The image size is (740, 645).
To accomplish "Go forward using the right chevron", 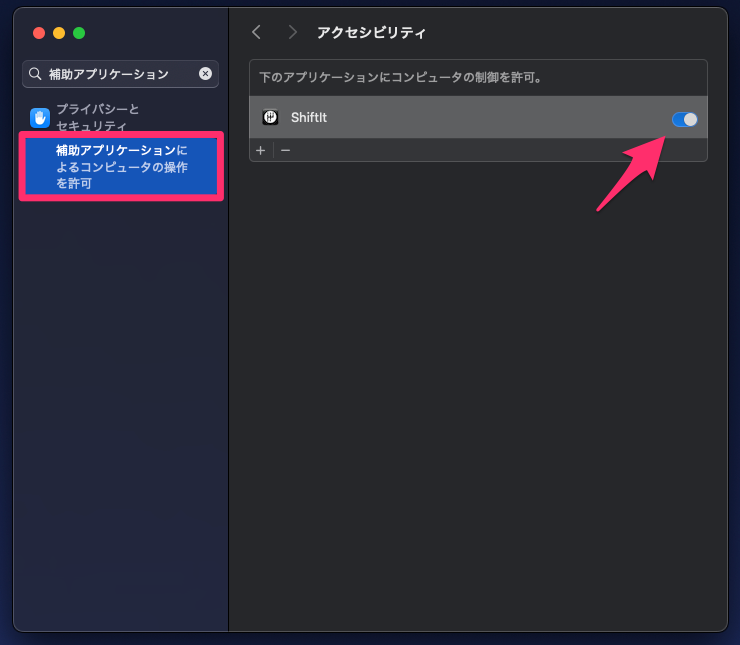I will pos(292,32).
